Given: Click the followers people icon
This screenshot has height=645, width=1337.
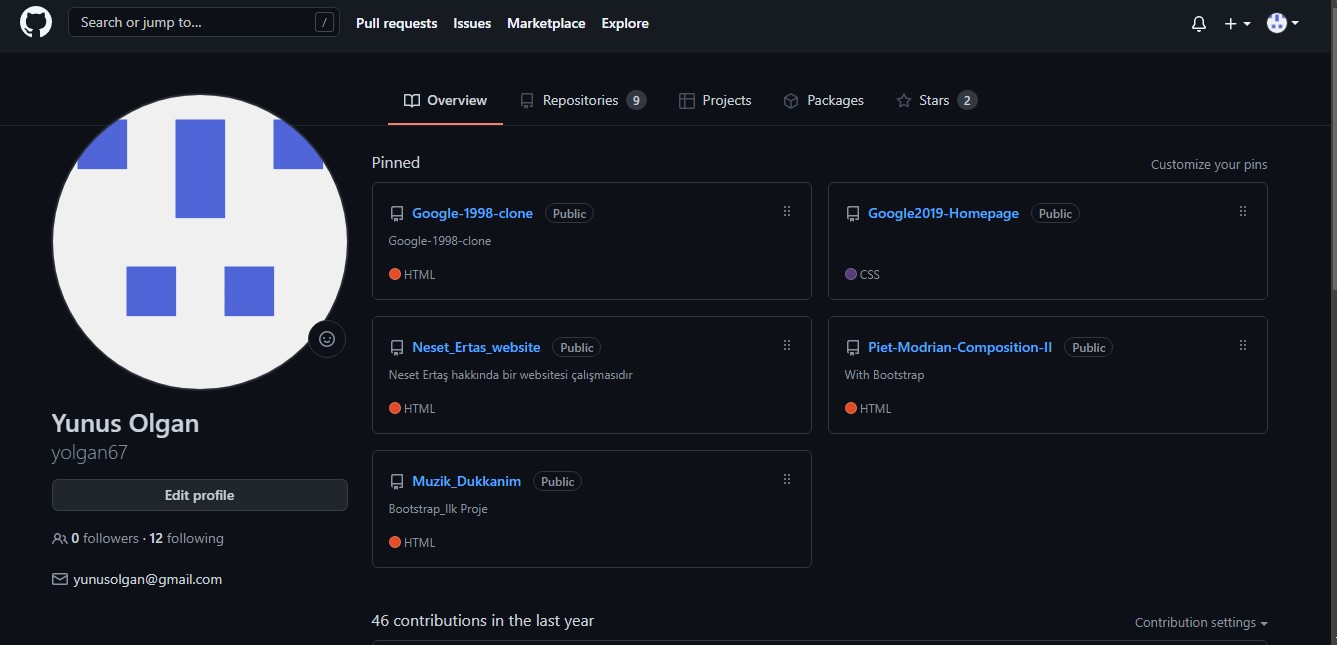Looking at the screenshot, I should click(x=60, y=538).
